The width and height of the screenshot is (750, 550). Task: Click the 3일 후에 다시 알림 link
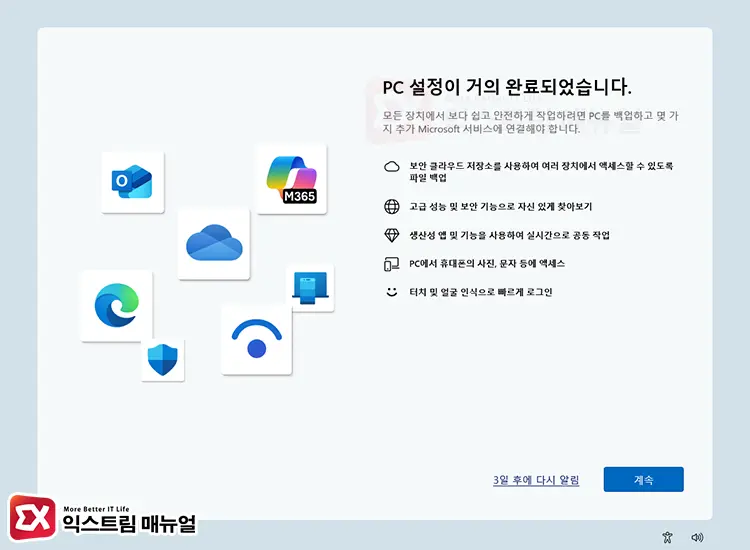[536, 480]
